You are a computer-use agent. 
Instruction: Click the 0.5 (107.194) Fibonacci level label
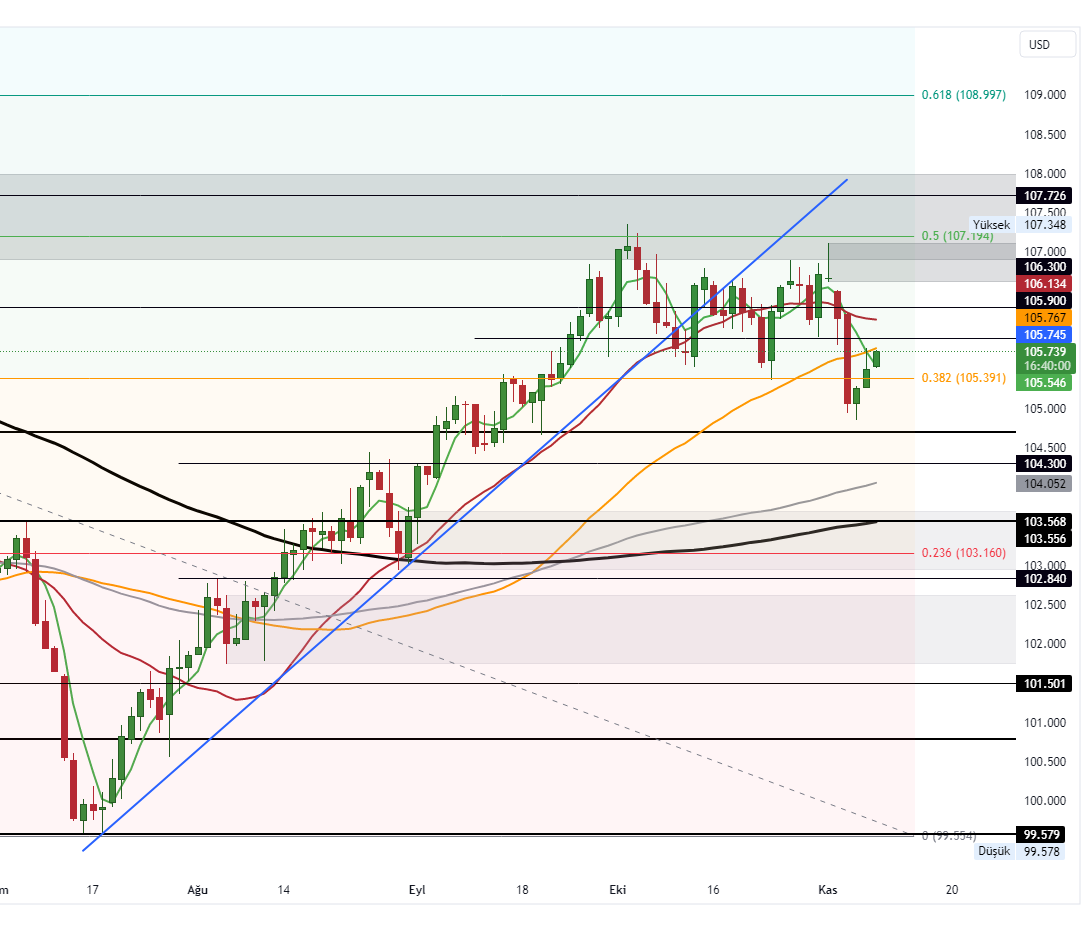click(957, 236)
